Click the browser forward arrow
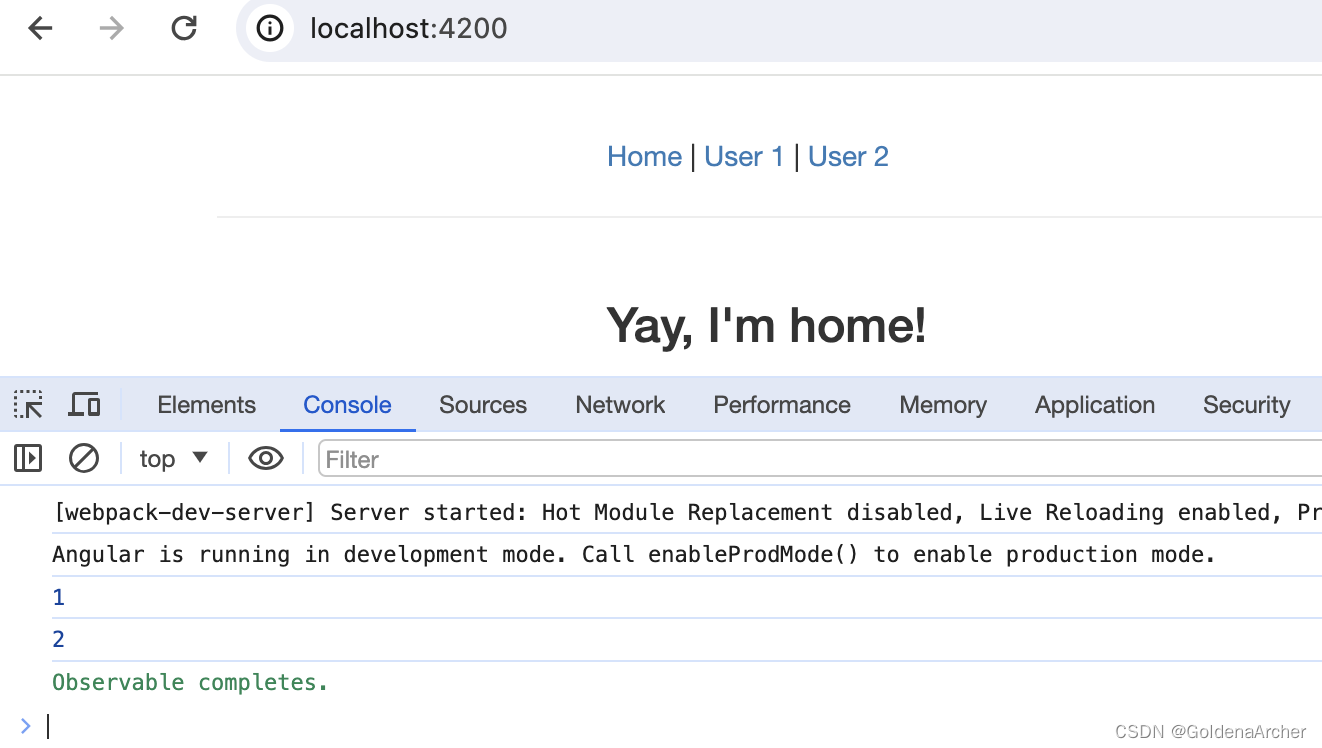Screen dimensions: 1322x748 pos(112,28)
